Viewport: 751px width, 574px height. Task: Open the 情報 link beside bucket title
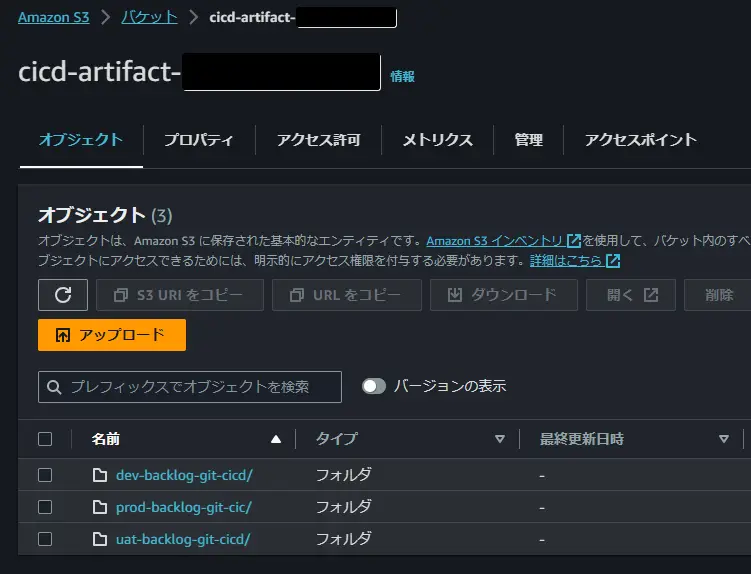coord(402,76)
